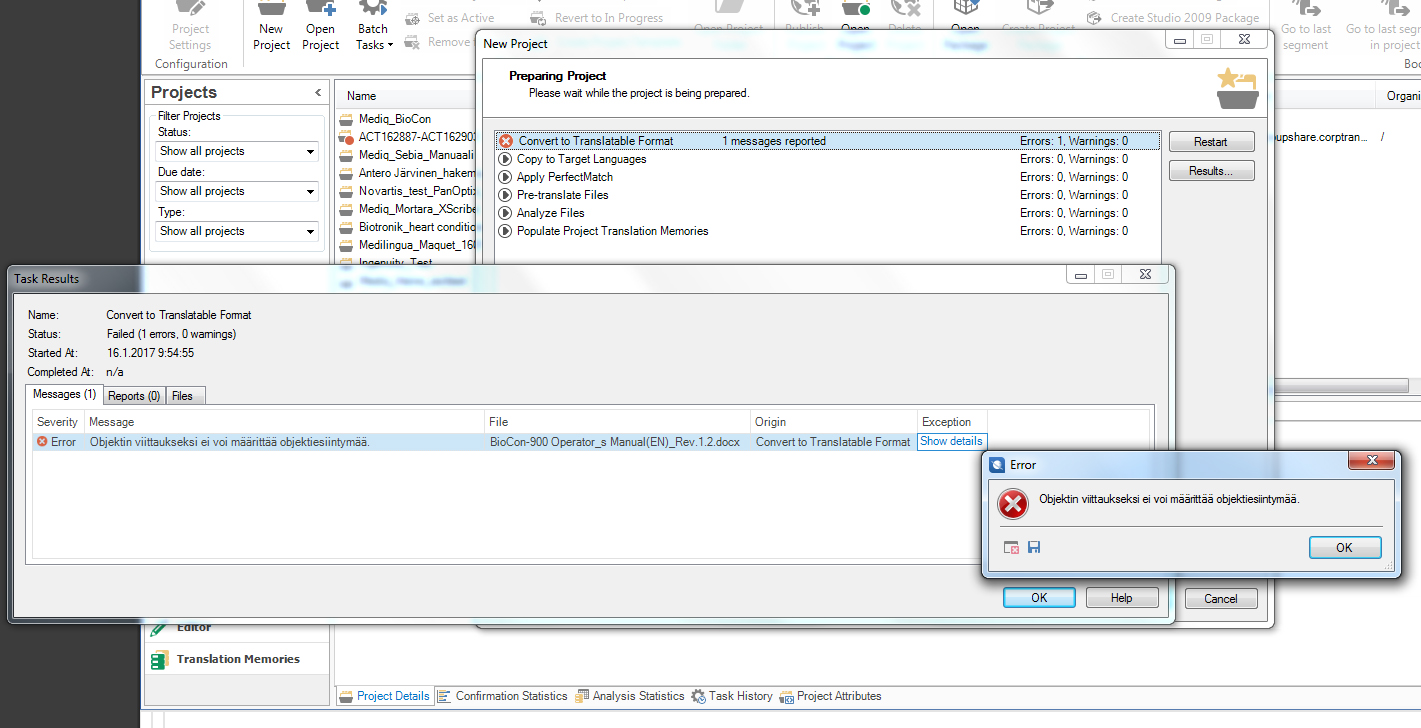Select the Error message row in Task Results

510,442
